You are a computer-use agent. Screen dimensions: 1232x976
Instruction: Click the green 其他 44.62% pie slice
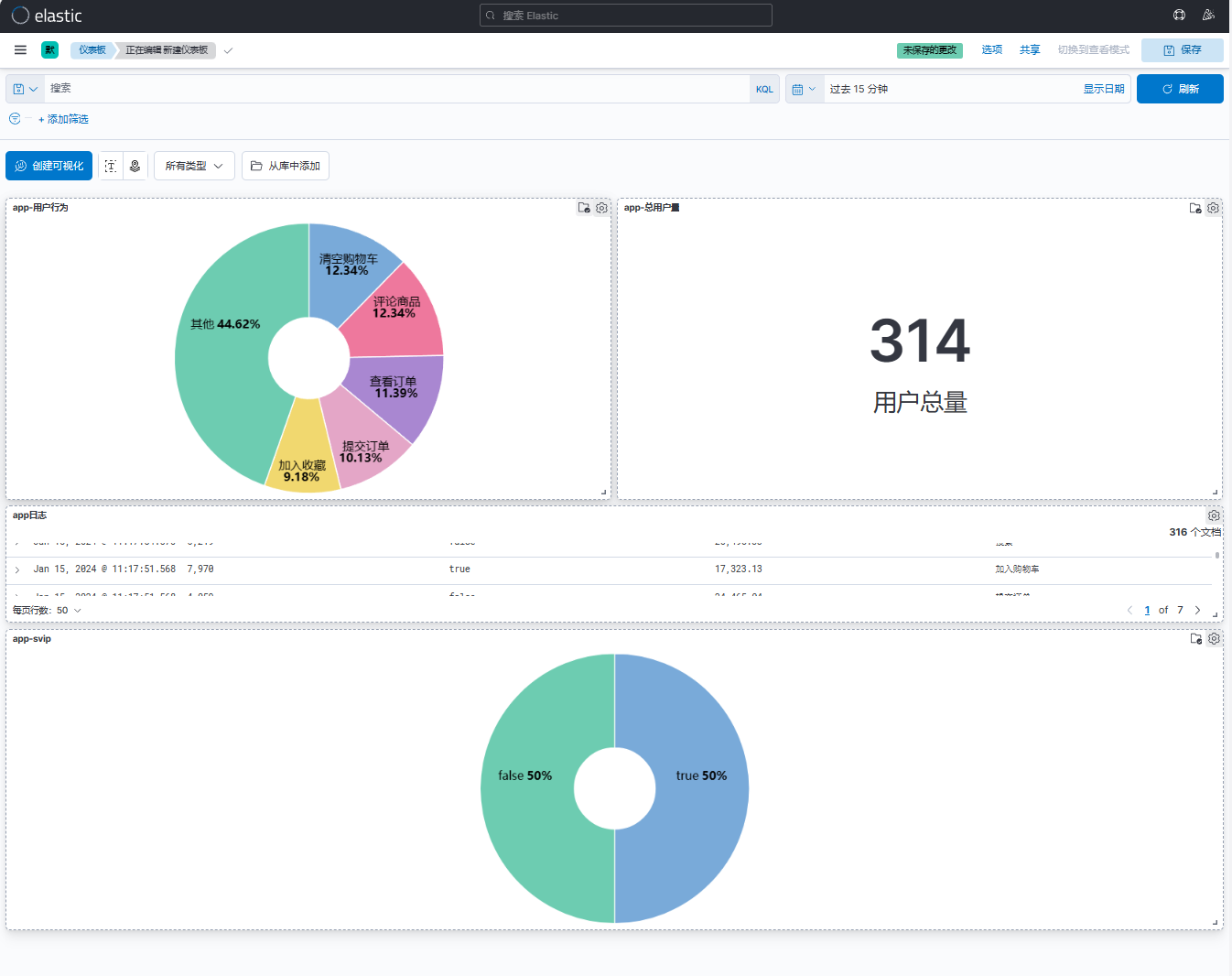pyautogui.click(x=220, y=366)
